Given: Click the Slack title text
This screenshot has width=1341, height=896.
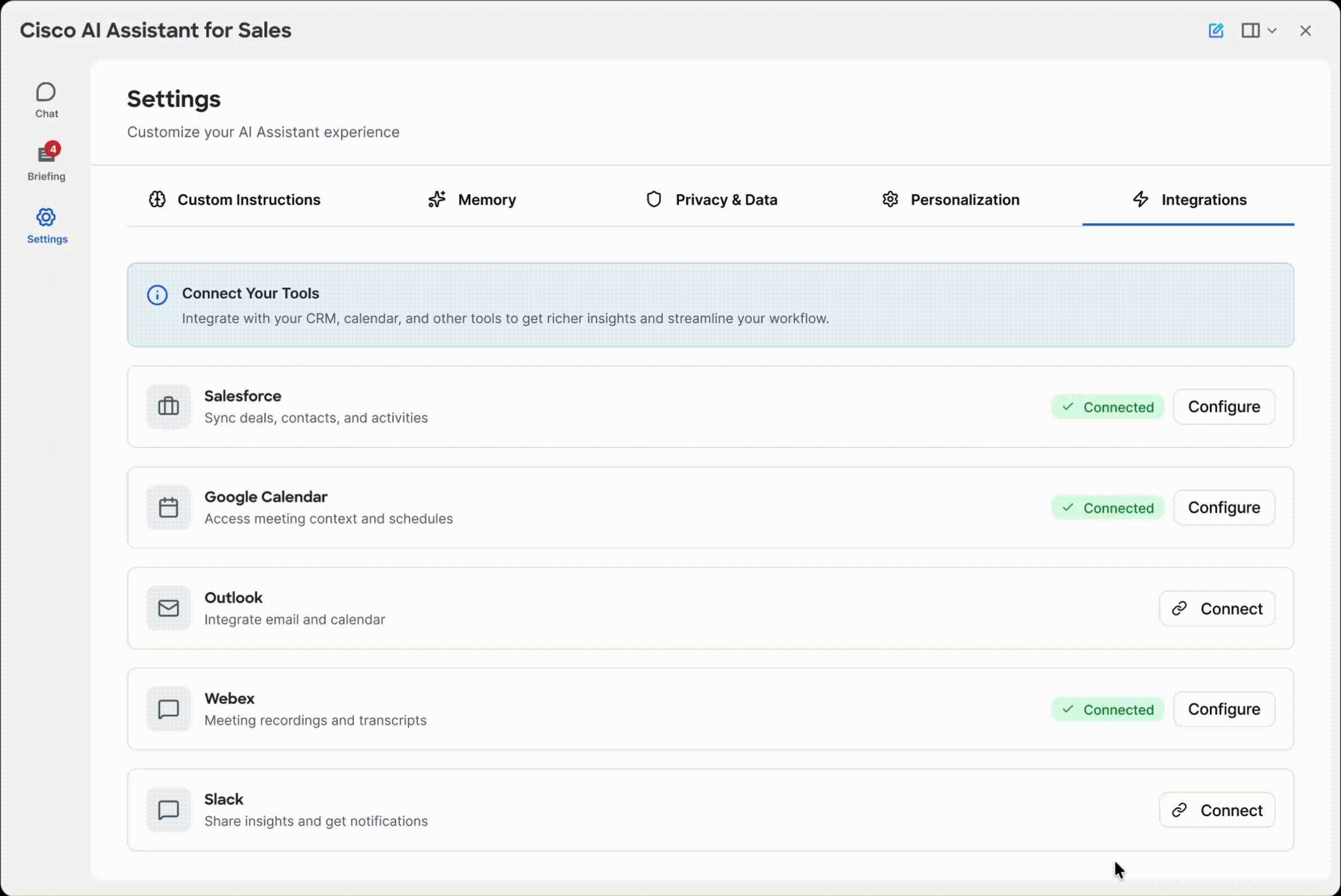Looking at the screenshot, I should tap(223, 800).
